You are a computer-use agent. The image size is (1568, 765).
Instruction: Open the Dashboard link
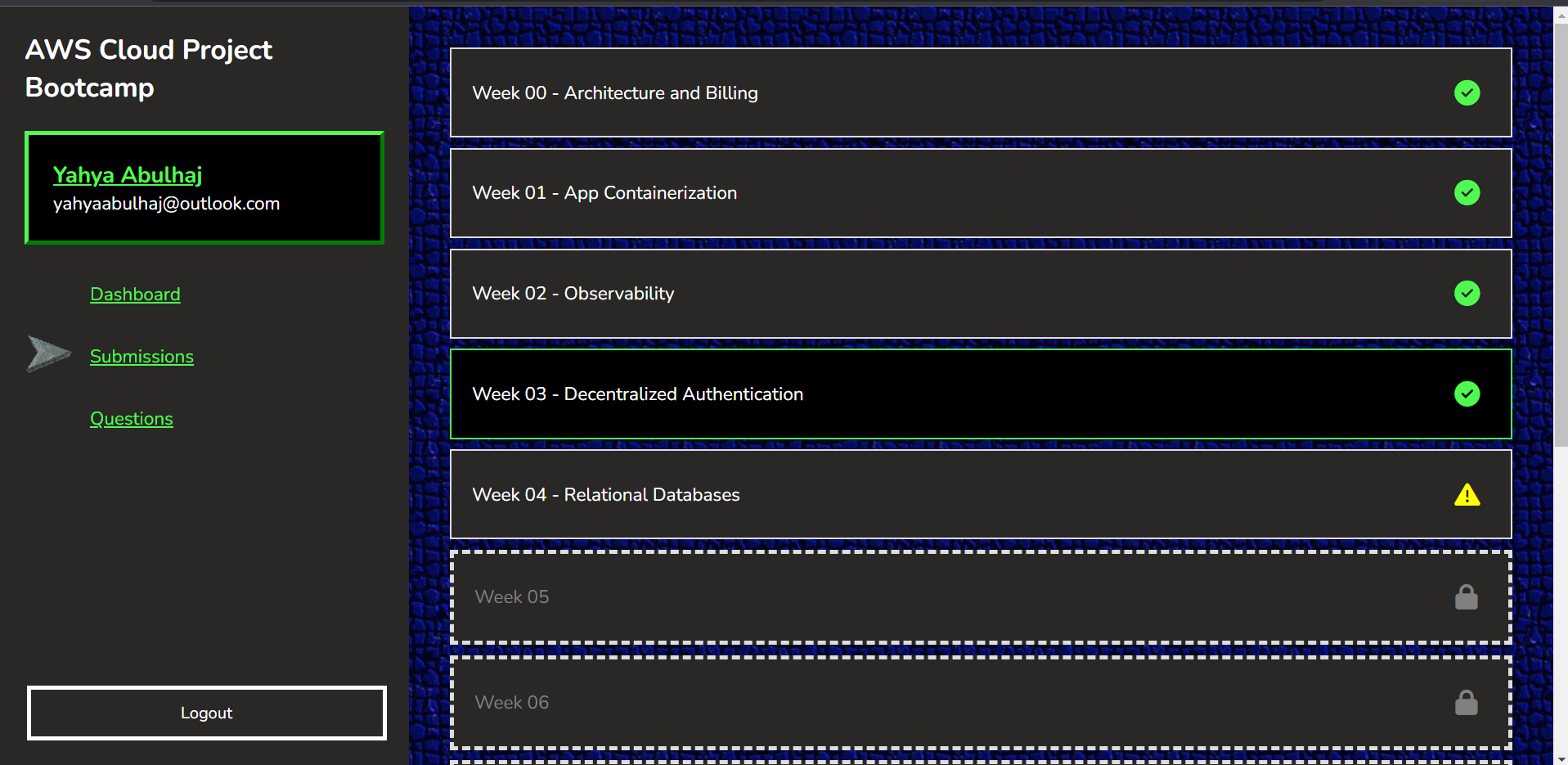coord(135,295)
